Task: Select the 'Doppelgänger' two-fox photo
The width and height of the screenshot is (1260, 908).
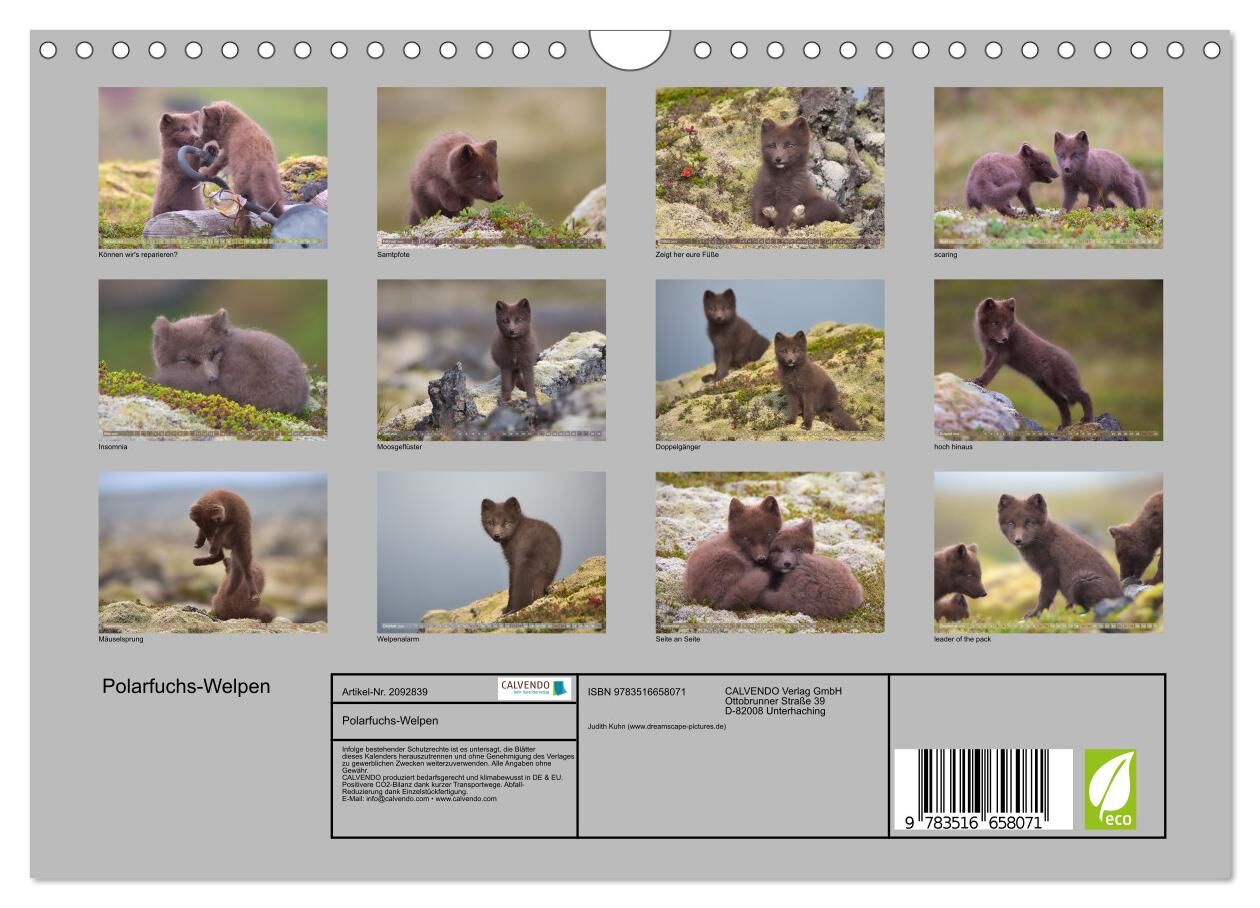Action: (770, 359)
